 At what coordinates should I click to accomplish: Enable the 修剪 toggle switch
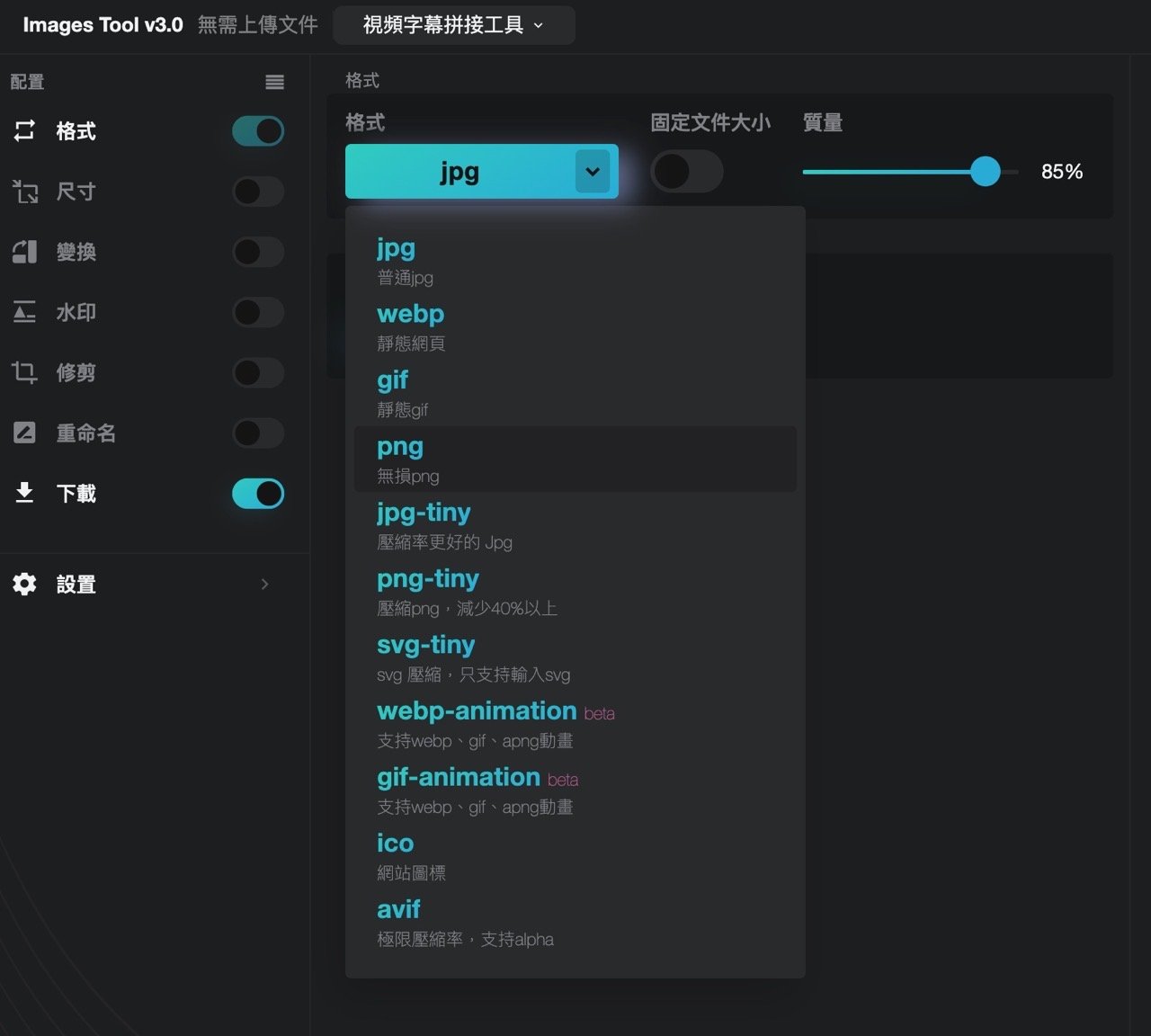click(x=258, y=372)
